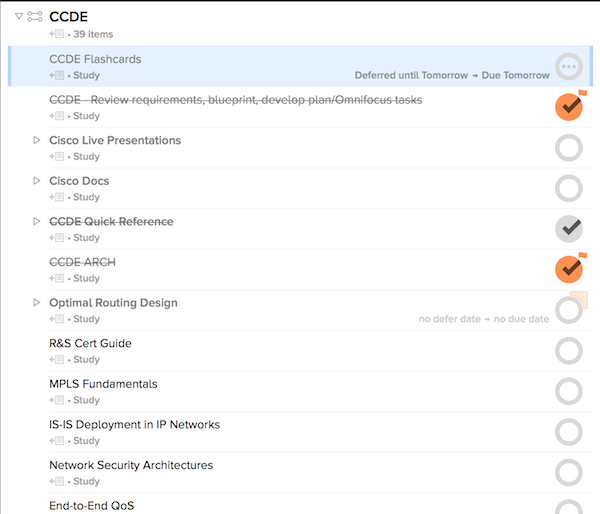The image size is (600, 514).
Task: Check off MPLS Fundamentals
Action: coord(569,391)
